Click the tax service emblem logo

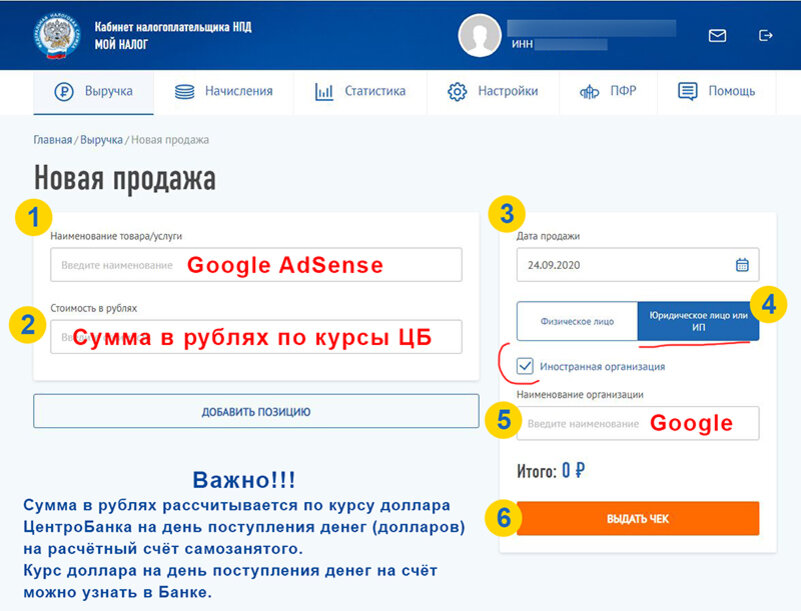pyautogui.click(x=57, y=36)
